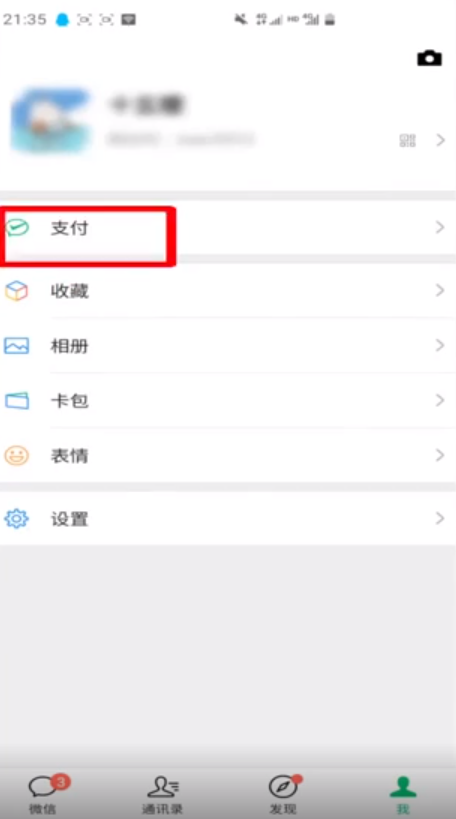Open 表情 row chevron arrow

[440, 455]
